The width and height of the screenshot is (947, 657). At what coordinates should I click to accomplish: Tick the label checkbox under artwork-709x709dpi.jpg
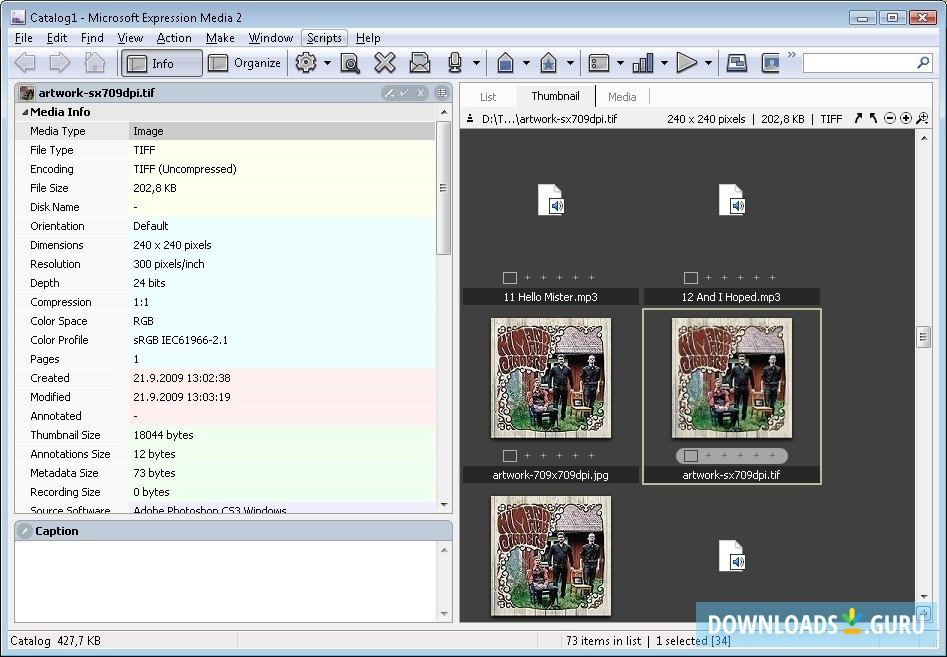point(510,456)
